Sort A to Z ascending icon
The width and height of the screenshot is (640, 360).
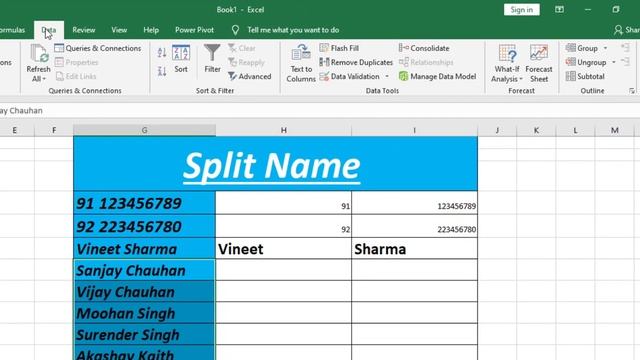click(x=162, y=52)
